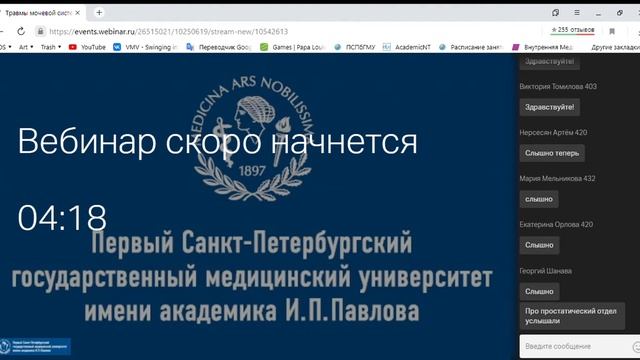
Task: Open the Внутренняя Мед bookmark
Action: tap(542, 47)
